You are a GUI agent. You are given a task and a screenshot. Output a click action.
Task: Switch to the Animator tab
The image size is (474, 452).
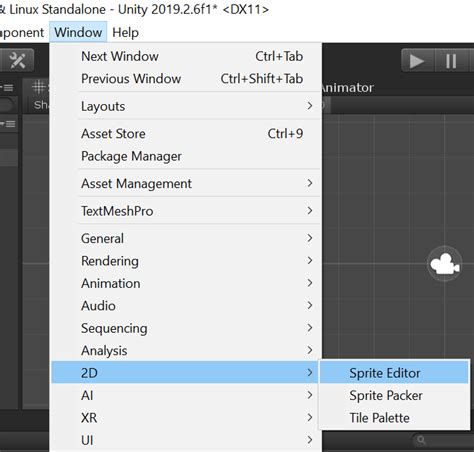(x=347, y=87)
